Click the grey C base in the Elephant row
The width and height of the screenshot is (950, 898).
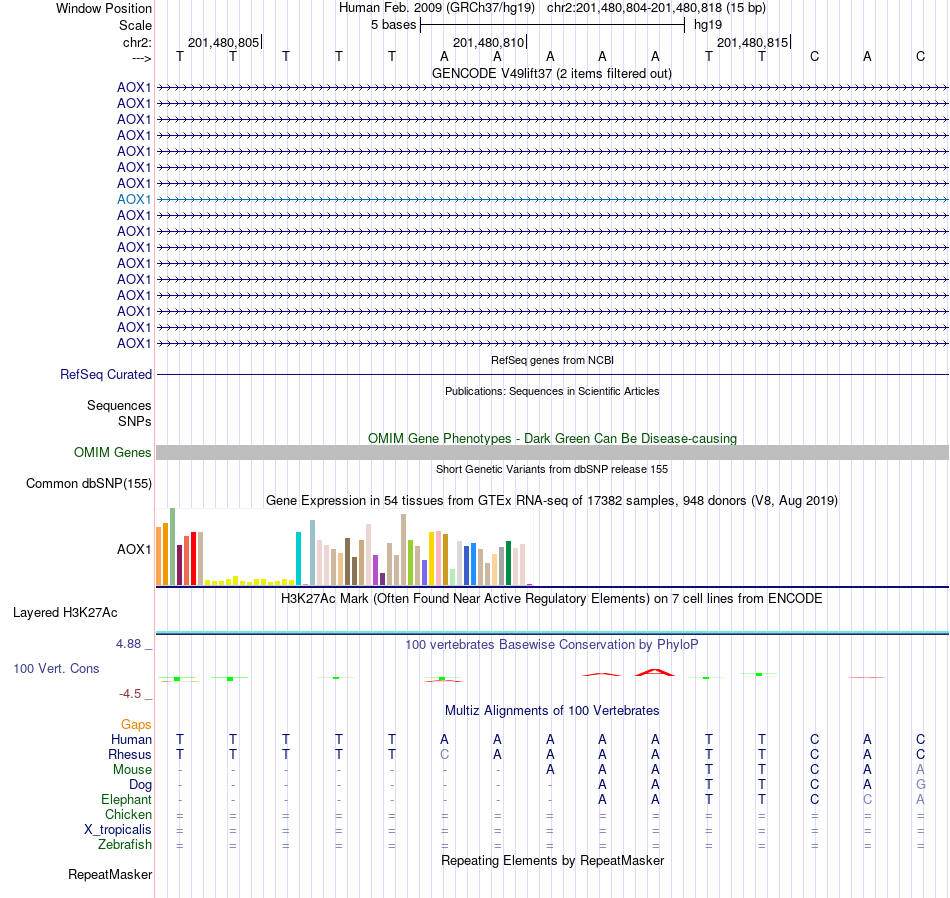(x=867, y=800)
